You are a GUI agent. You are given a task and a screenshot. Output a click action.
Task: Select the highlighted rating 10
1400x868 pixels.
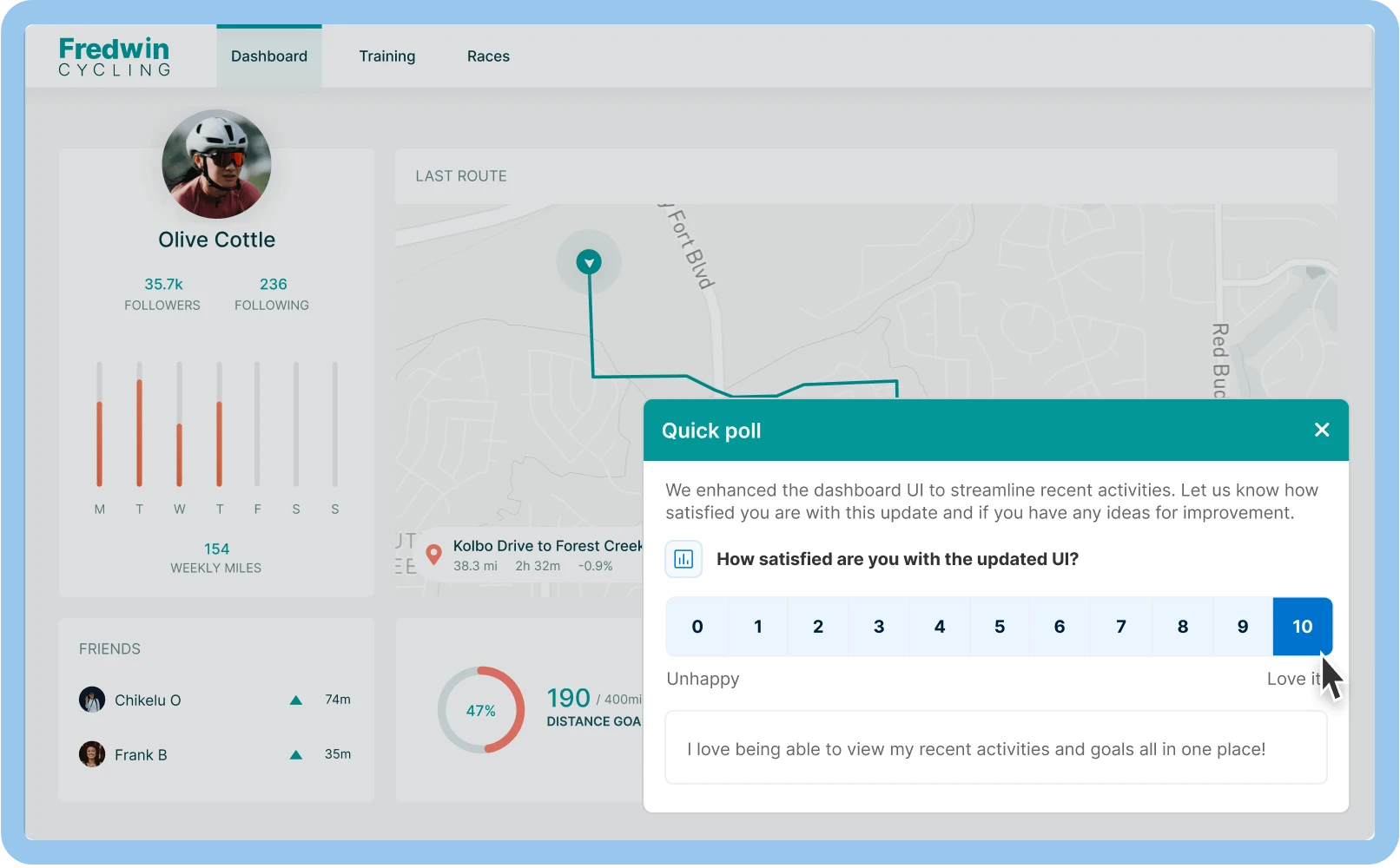click(x=1302, y=626)
